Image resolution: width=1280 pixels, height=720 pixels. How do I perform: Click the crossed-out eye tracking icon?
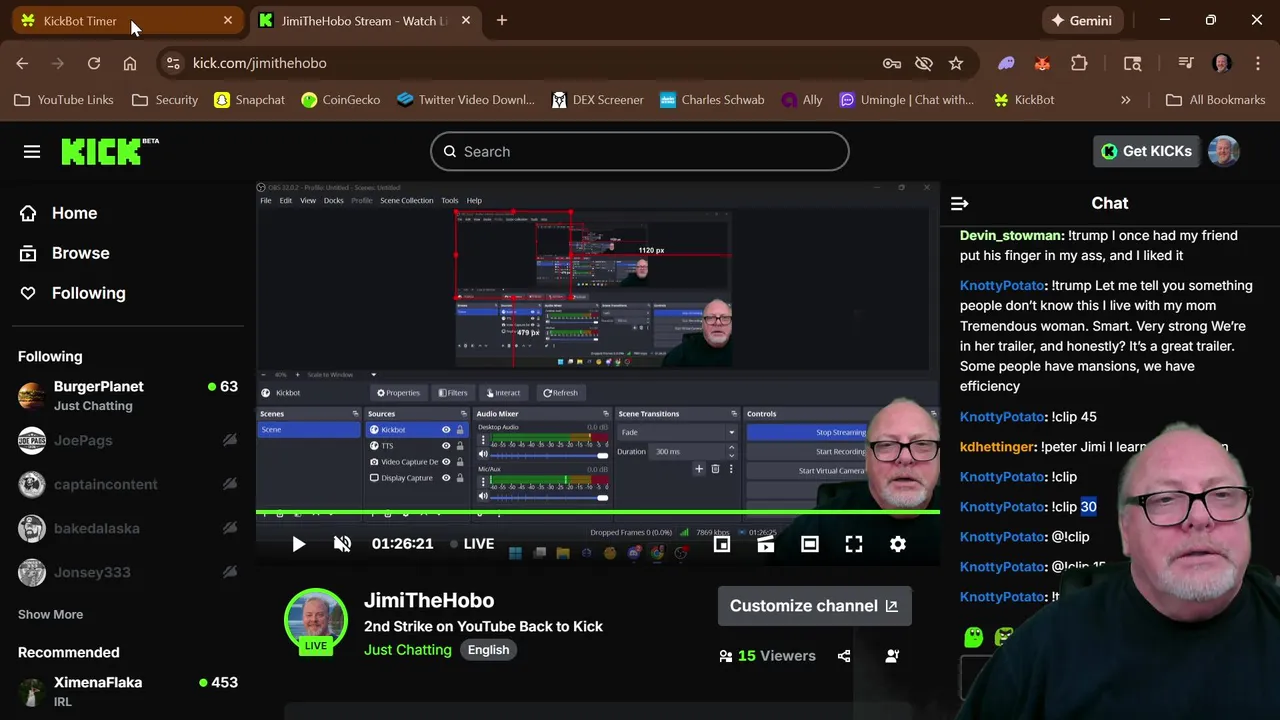(924, 63)
